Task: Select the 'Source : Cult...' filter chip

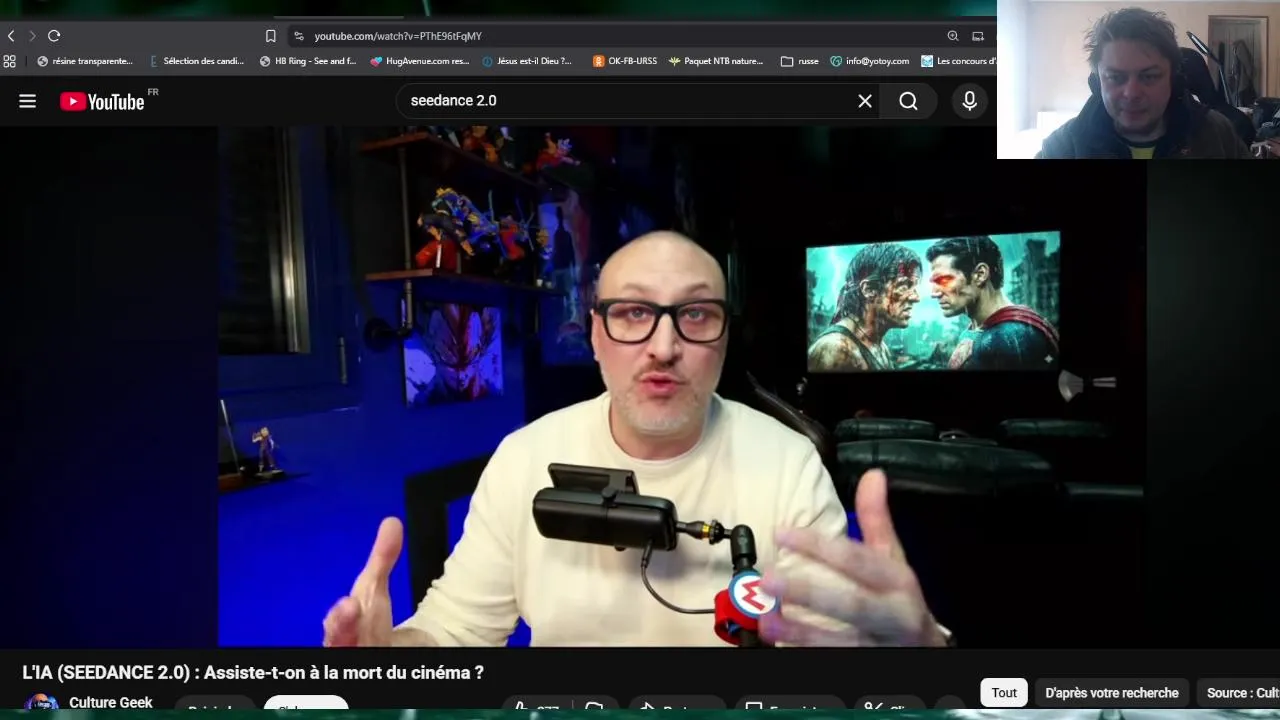Action: (1238, 693)
